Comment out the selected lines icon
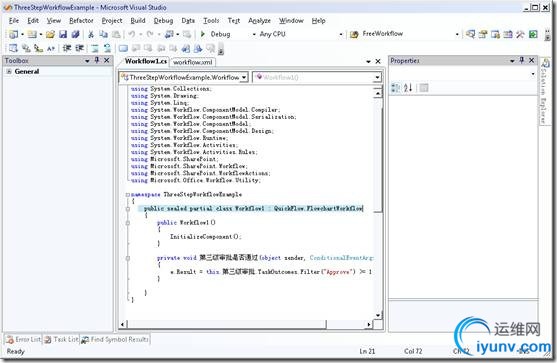This screenshot has height=363, width=557. pyautogui.click(x=95, y=48)
